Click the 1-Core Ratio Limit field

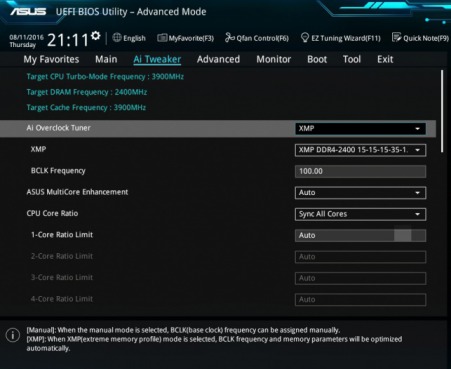(360, 235)
